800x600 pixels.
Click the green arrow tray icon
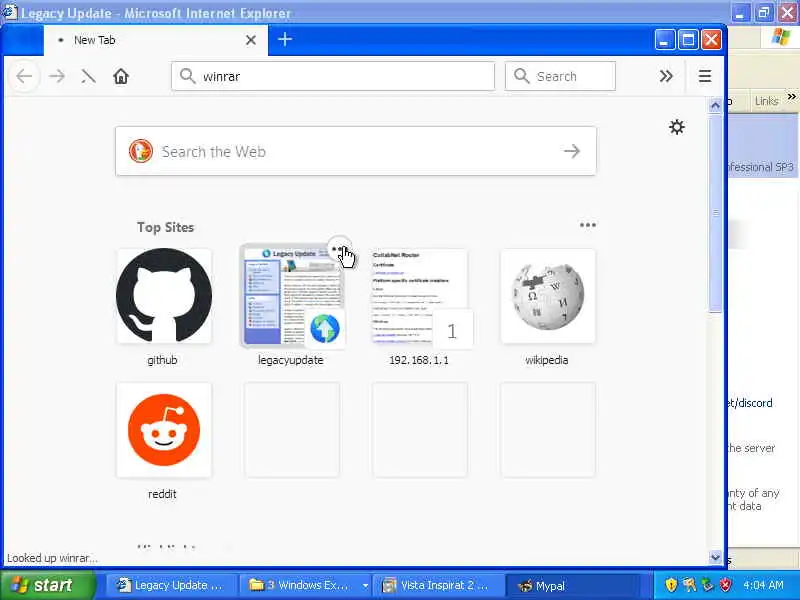[x=707, y=585]
